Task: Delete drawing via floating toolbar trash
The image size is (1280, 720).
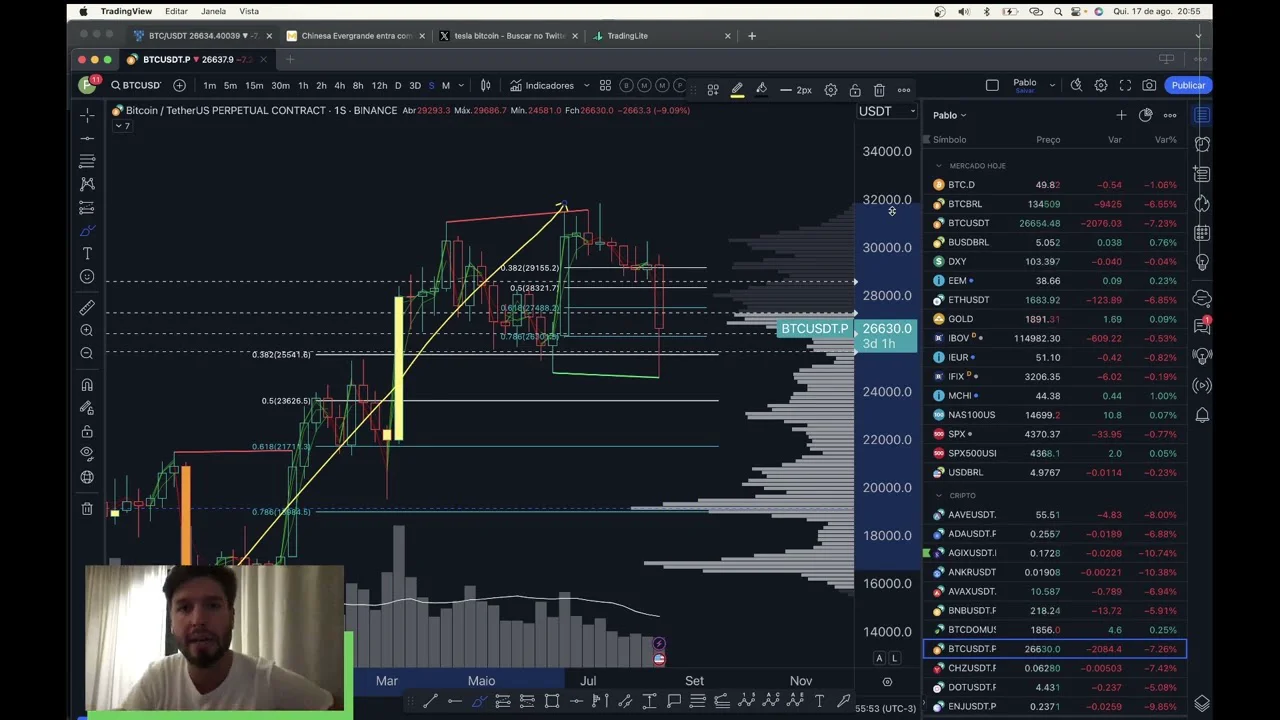Action: (x=879, y=90)
